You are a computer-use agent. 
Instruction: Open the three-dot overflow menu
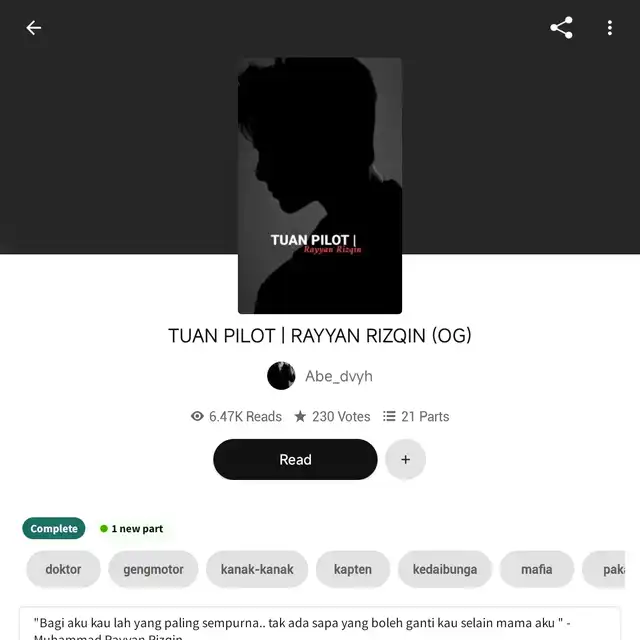(609, 28)
